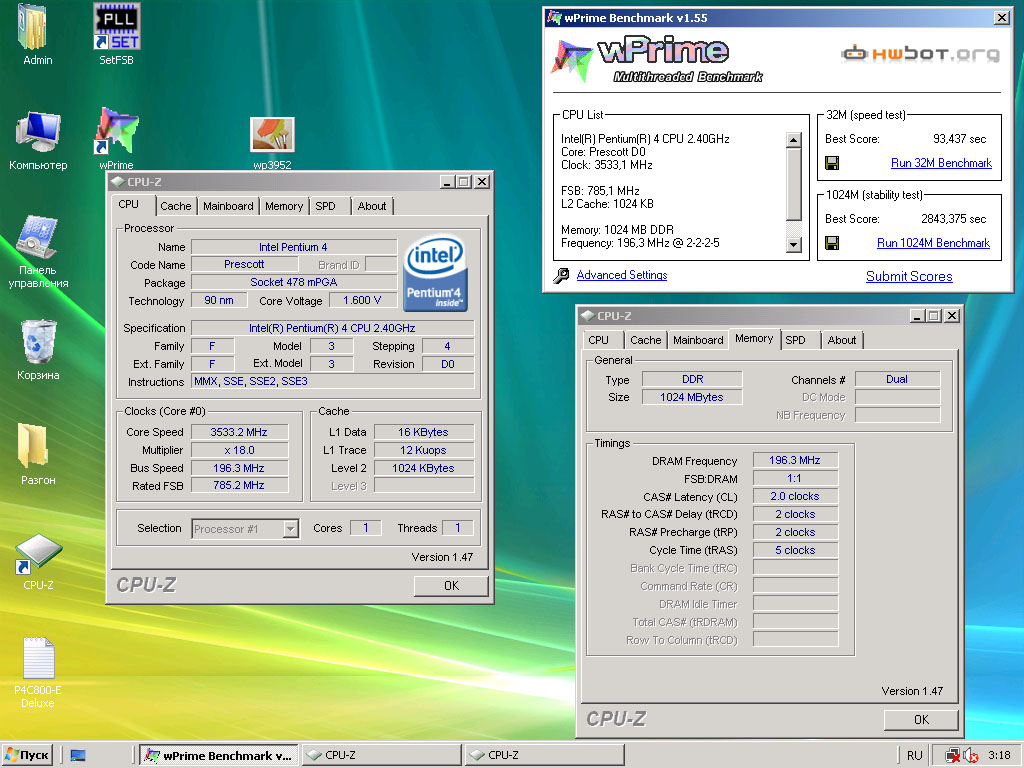Select the About tab in the left CPU-Z window

click(x=372, y=206)
